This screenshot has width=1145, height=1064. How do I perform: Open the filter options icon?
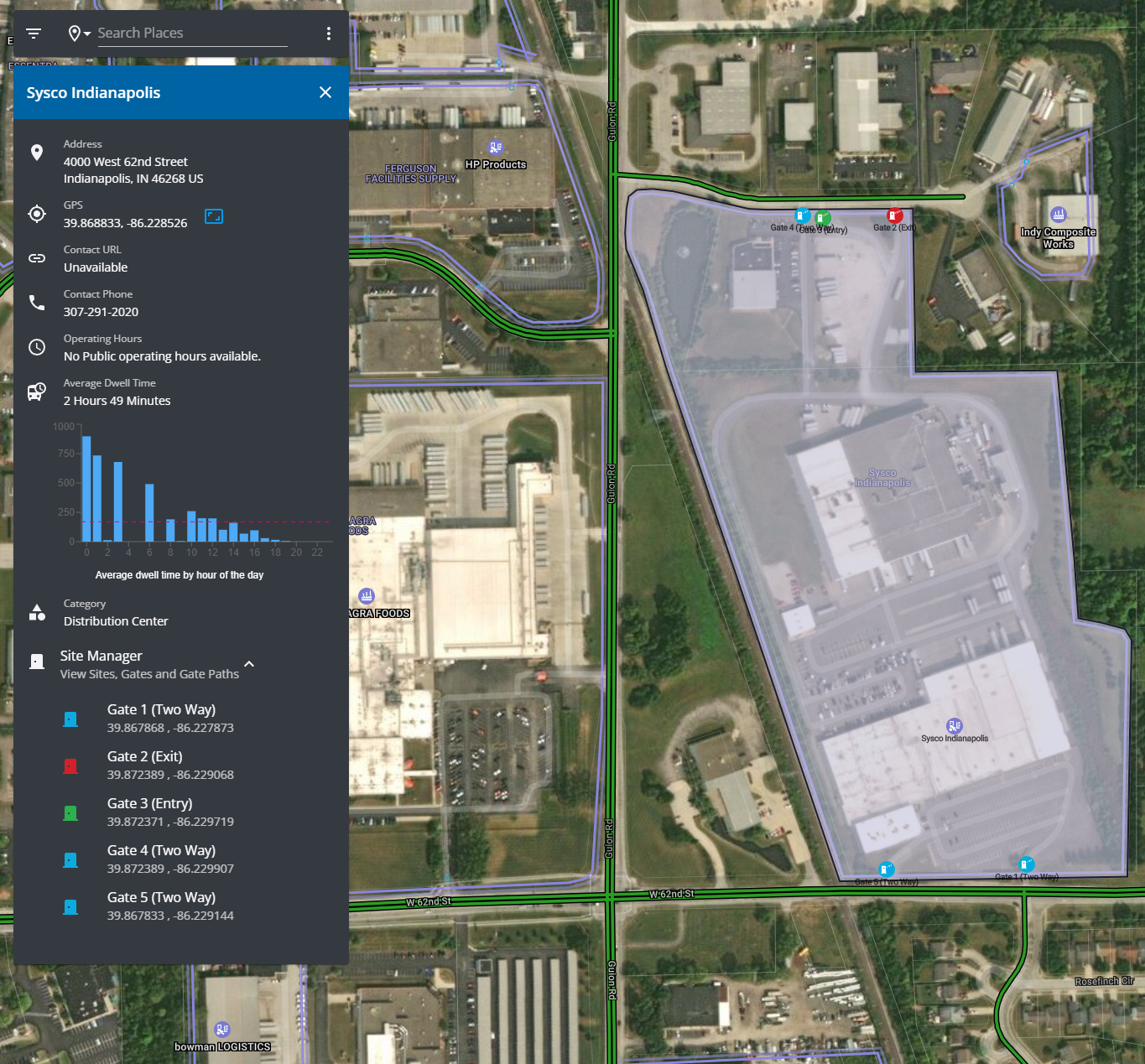coord(33,33)
